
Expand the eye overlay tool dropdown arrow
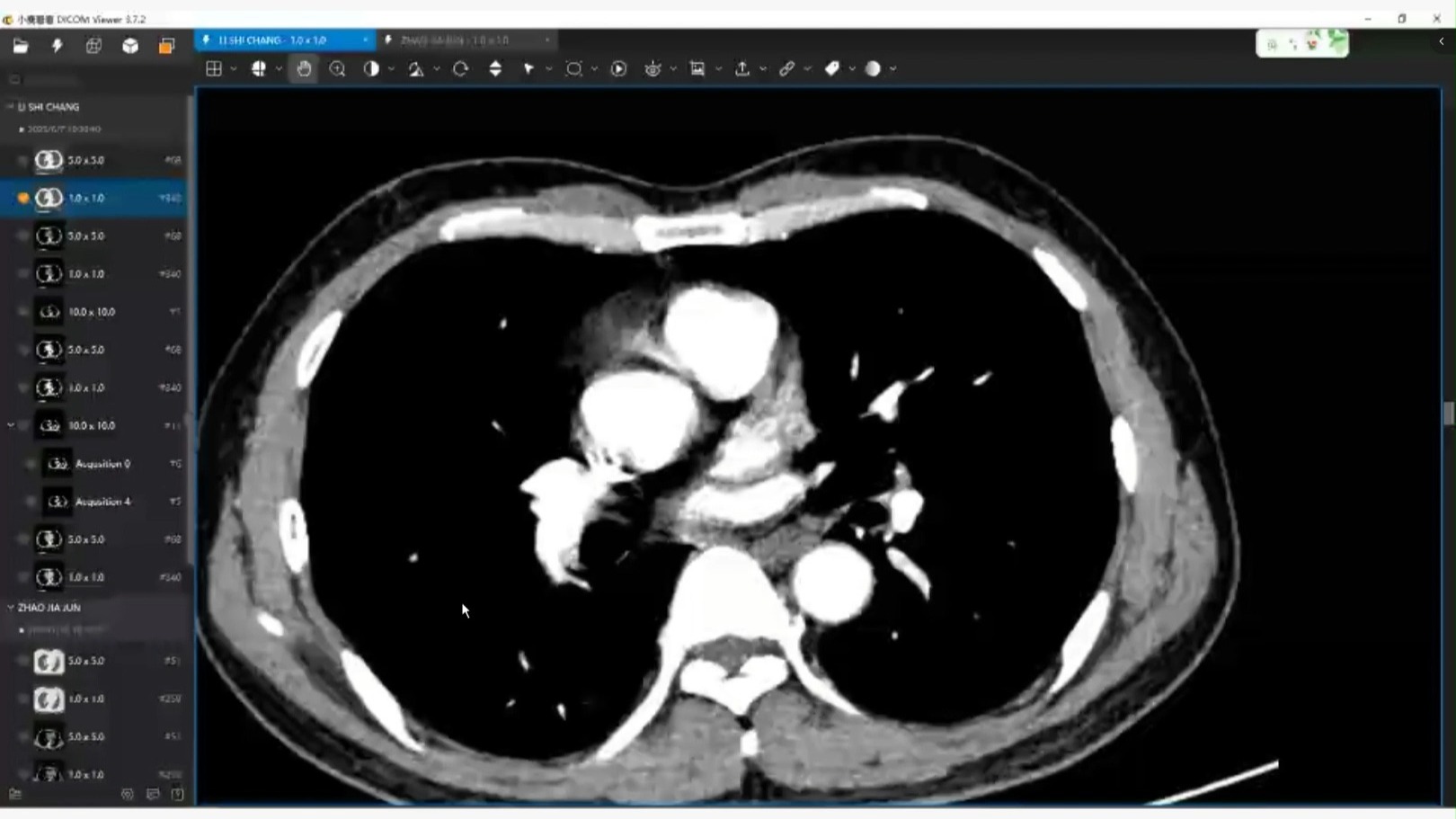tap(673, 69)
